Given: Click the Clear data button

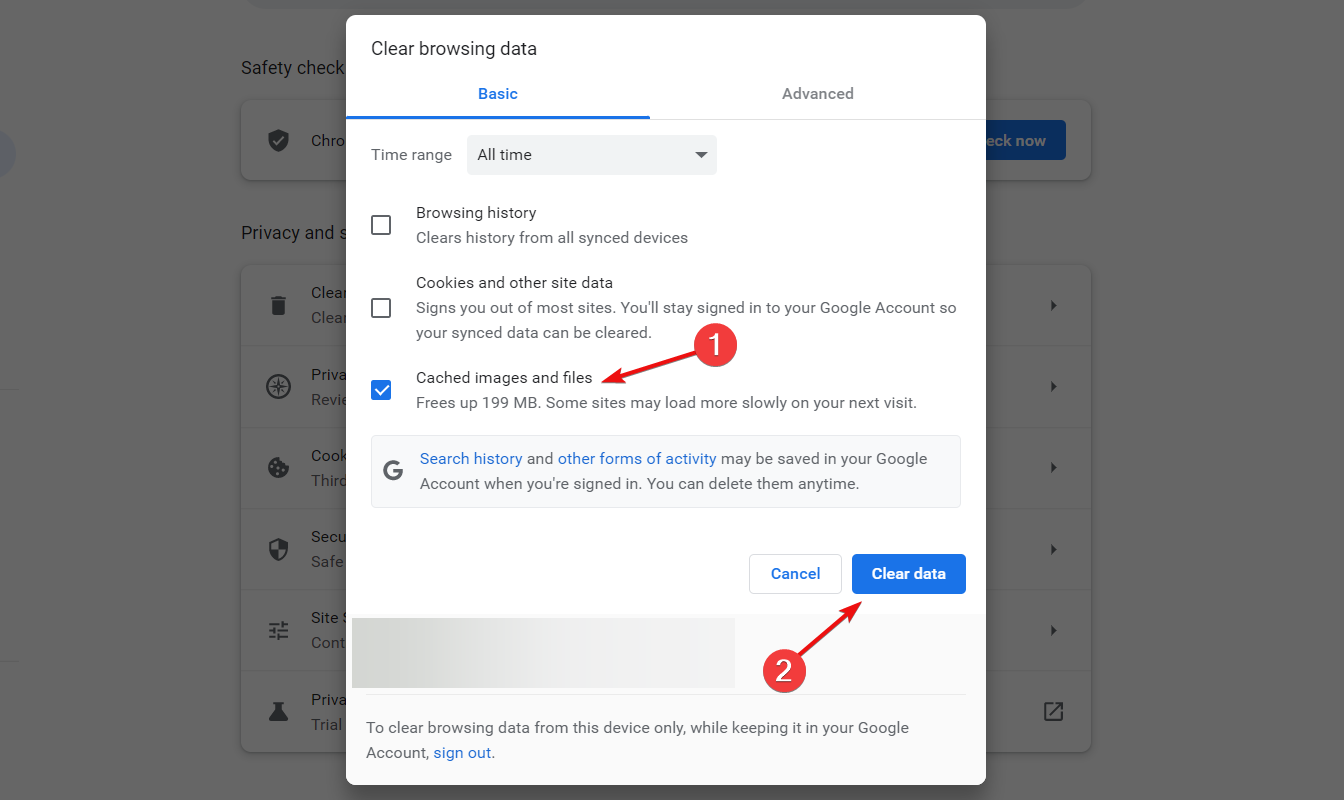Looking at the screenshot, I should click(x=909, y=574).
